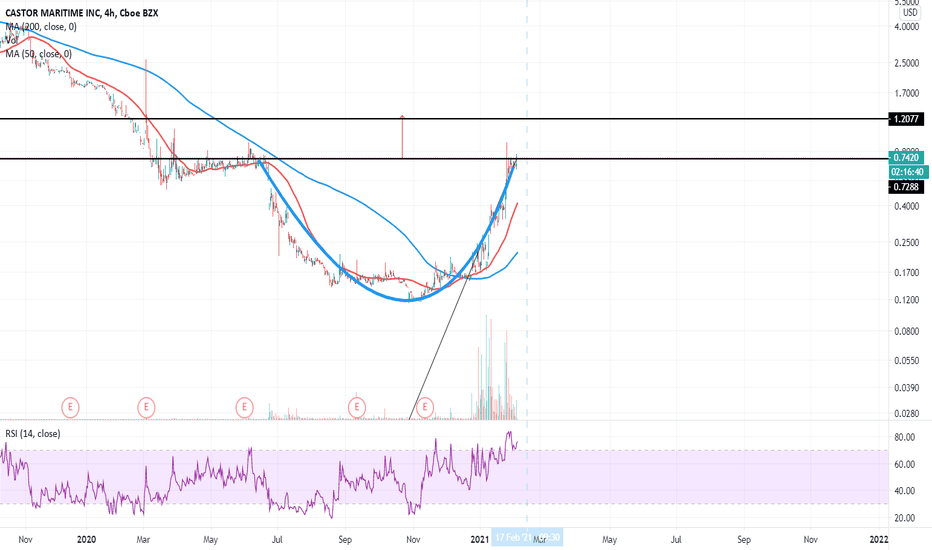Select the blue rounded-bottom curve drawing
932x550 pixels.
(x=408, y=300)
